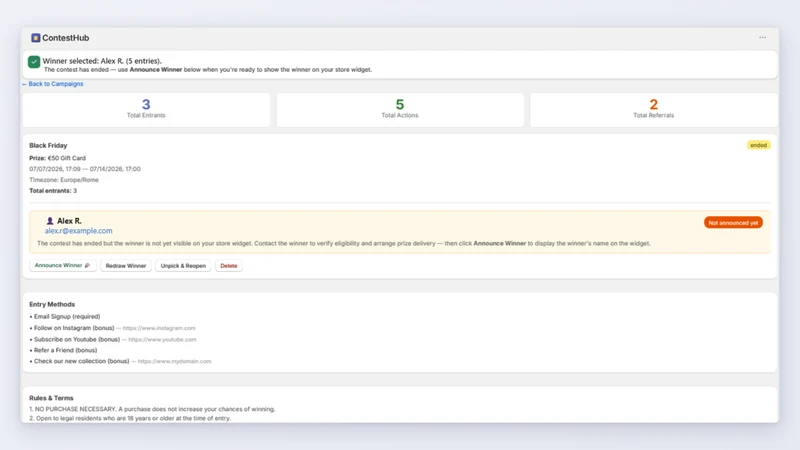Select the Total Actions stat card
800x450 pixels.
[400, 110]
